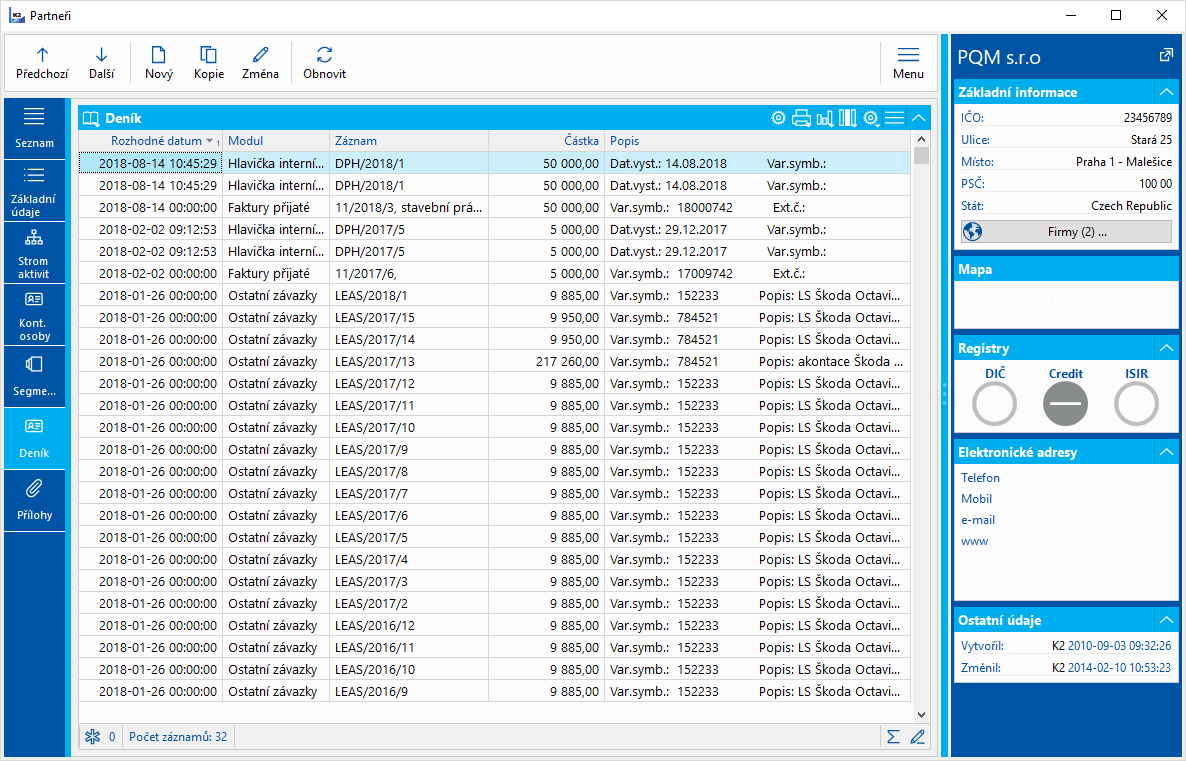Click the sum sigma icon in status bar
Screen dimensions: 1186x761
[x=893, y=737]
